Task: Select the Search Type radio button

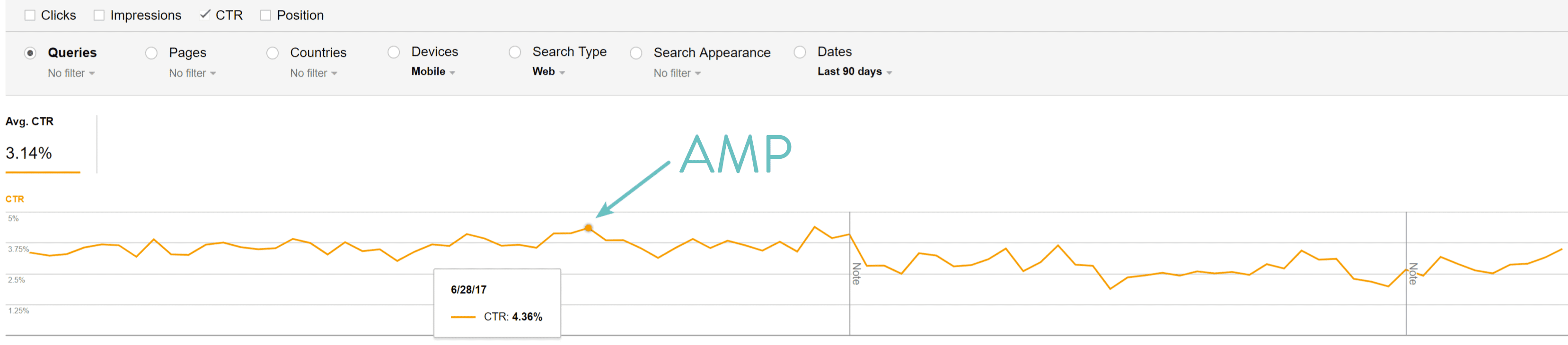Action: click(515, 53)
